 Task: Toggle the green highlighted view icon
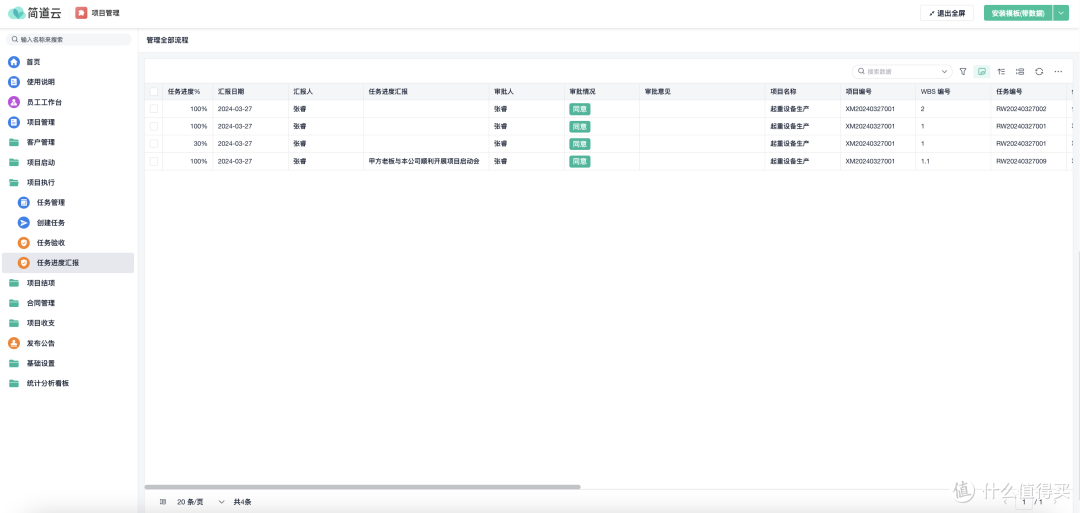[982, 72]
